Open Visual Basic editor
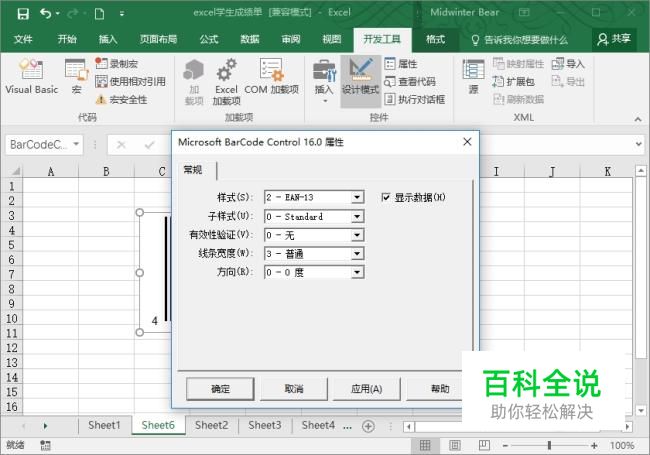Screen dimensions: 650x455 click(32, 76)
